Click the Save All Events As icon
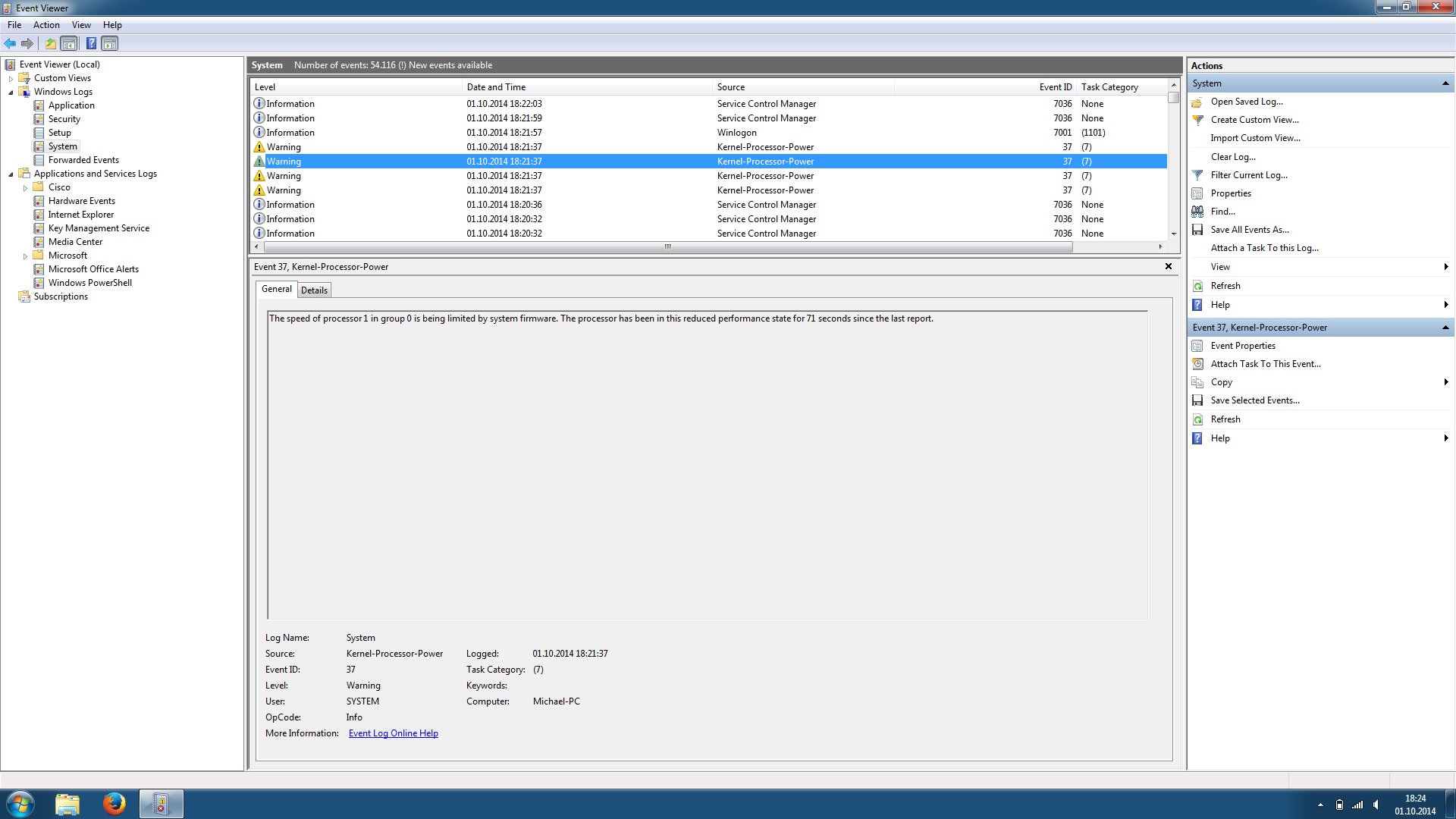 1197,230
